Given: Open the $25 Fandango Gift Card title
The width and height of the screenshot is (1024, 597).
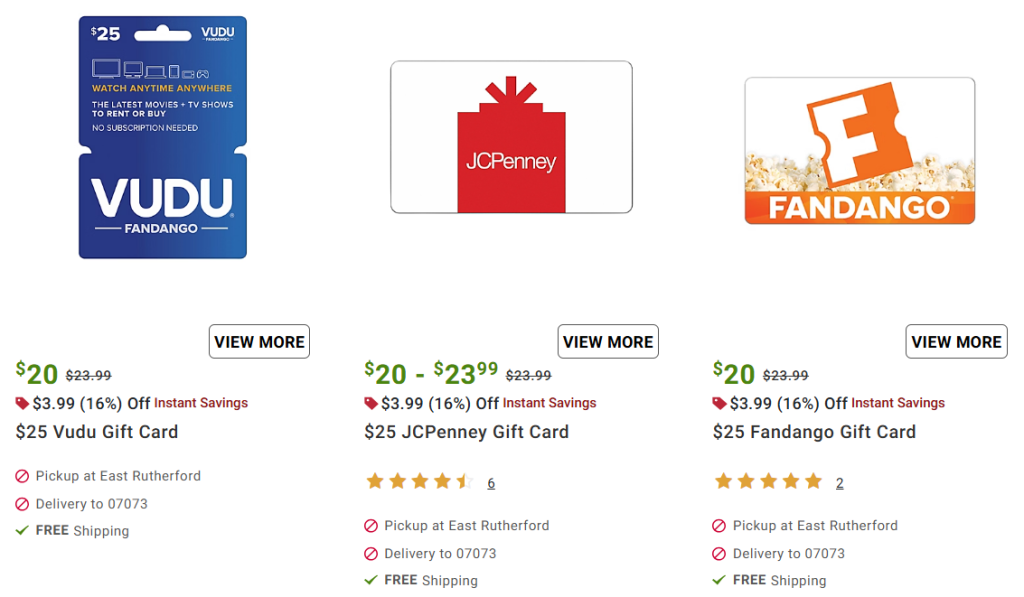Looking at the screenshot, I should (814, 432).
